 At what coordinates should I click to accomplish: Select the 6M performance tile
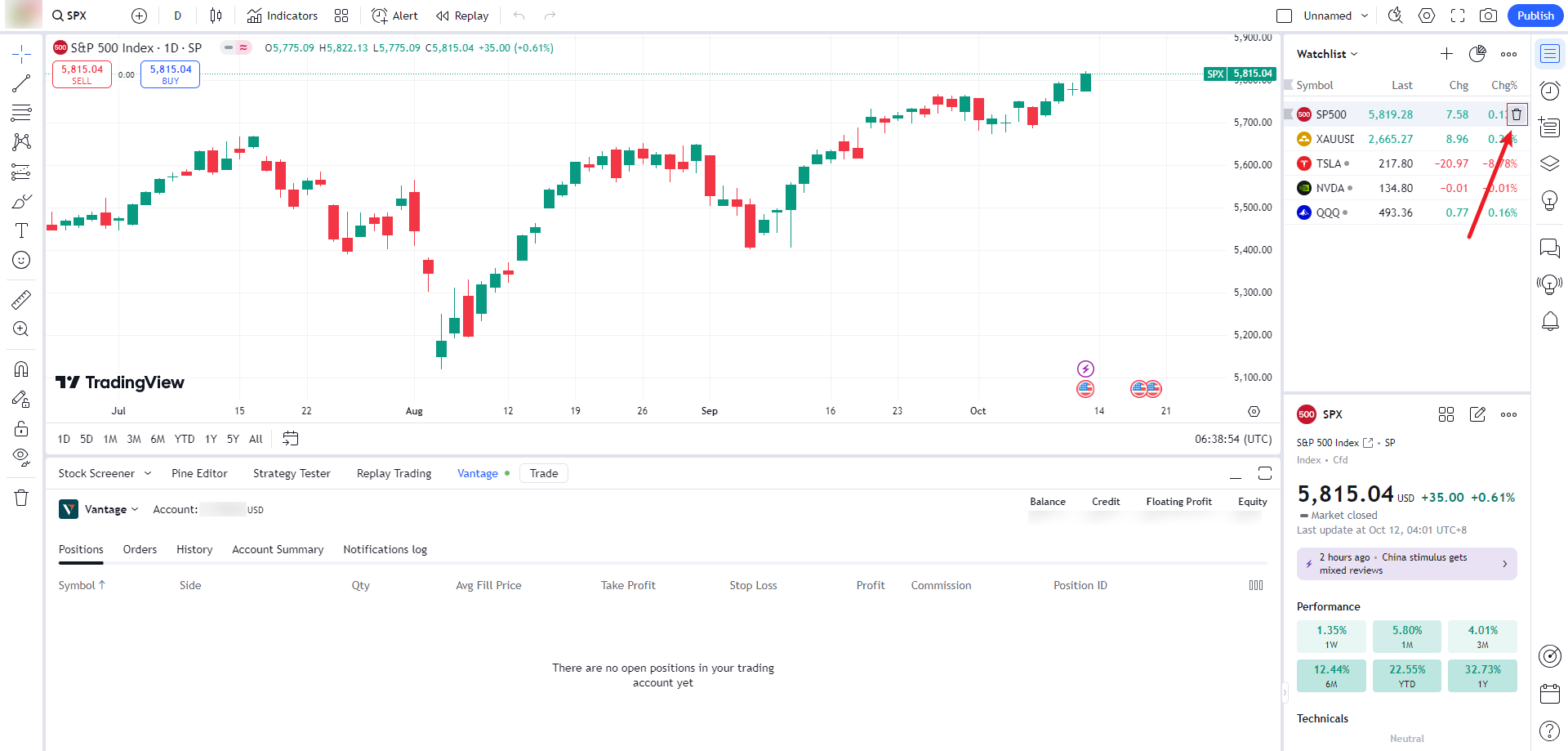coord(1331,675)
